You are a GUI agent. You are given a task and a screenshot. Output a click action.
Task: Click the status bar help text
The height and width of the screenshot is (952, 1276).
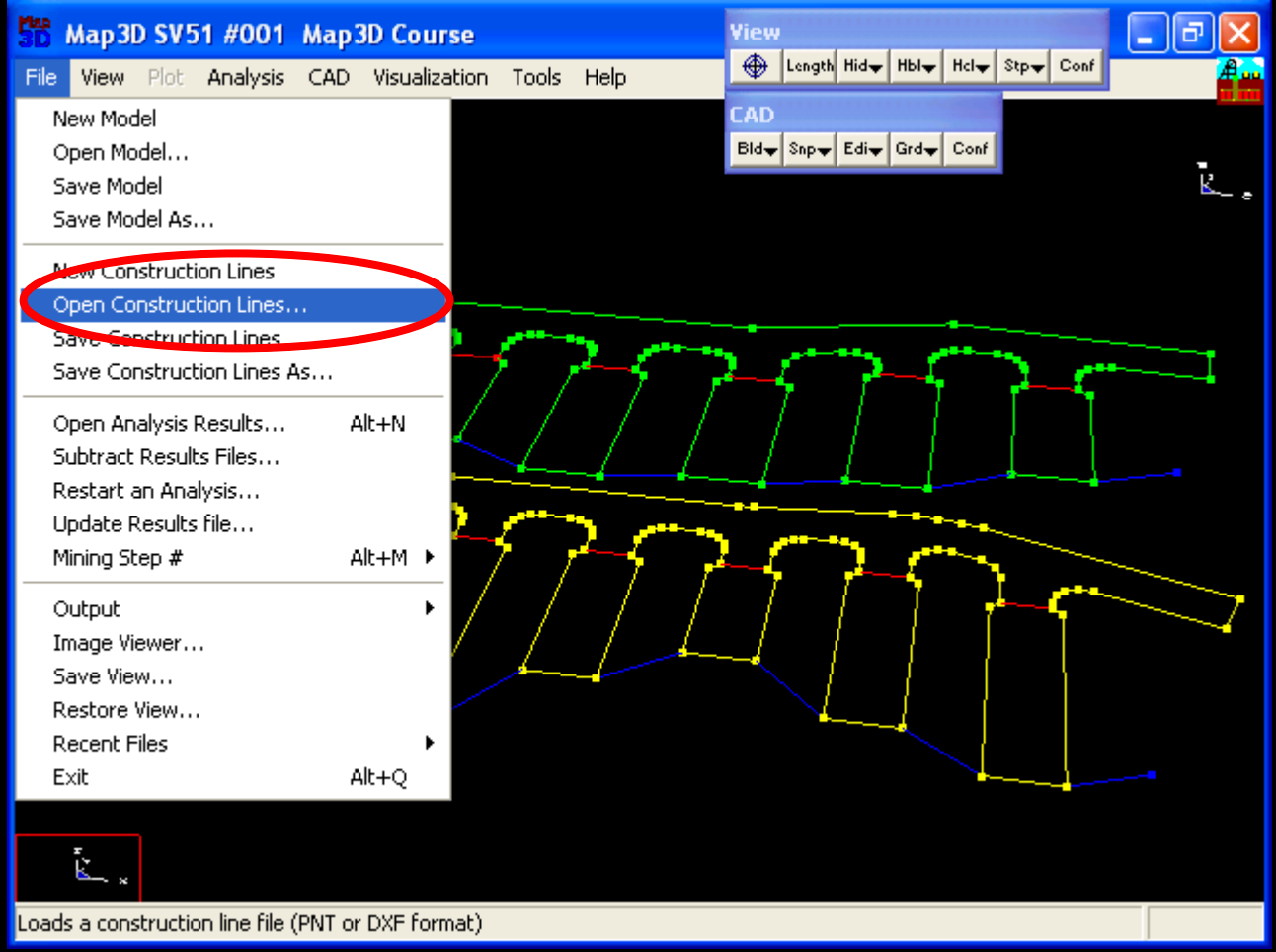[250, 923]
